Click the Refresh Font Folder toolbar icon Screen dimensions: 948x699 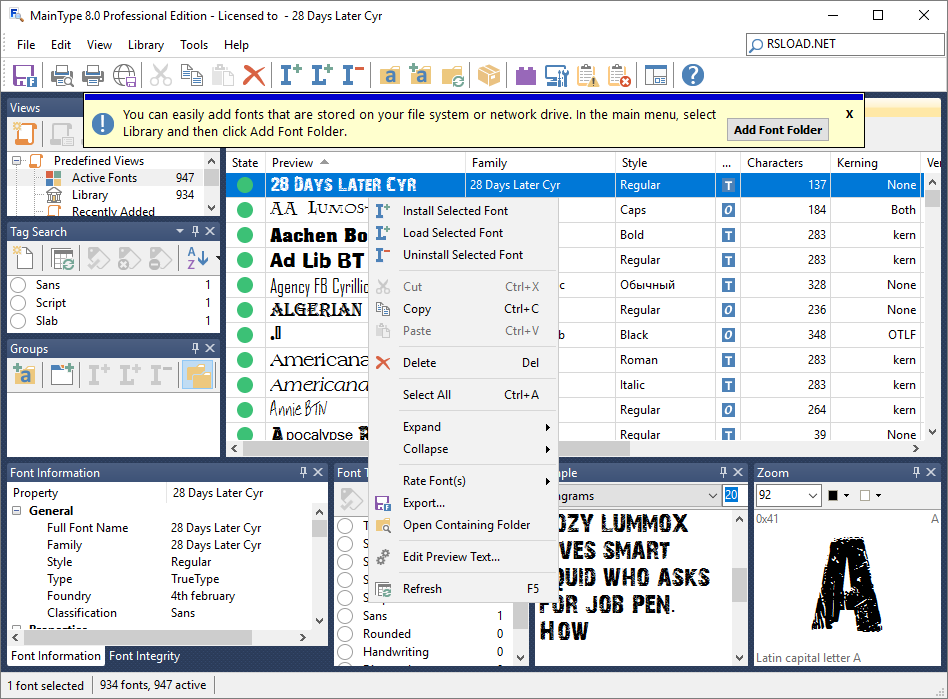452,76
